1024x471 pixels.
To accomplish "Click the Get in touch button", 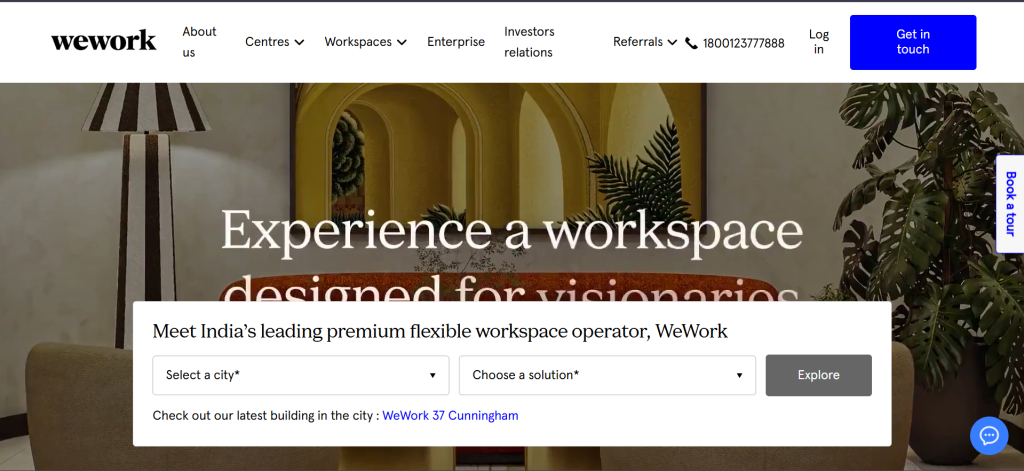I will coord(913,42).
